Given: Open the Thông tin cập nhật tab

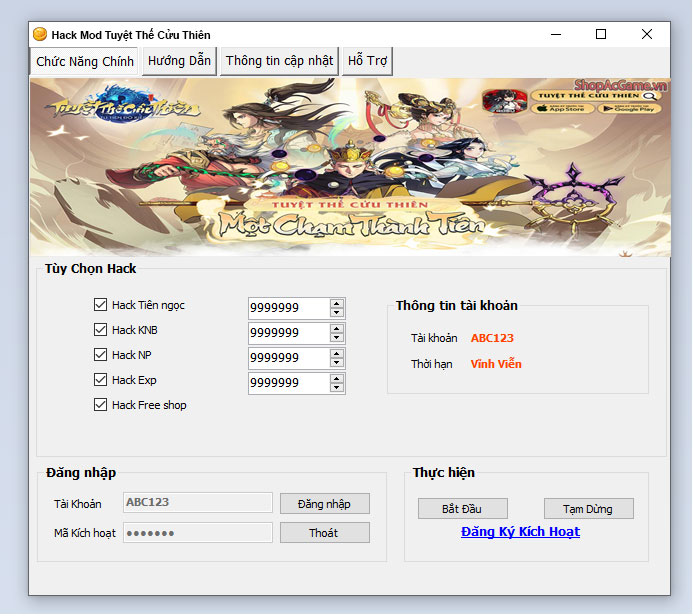Looking at the screenshot, I should pyautogui.click(x=279, y=61).
